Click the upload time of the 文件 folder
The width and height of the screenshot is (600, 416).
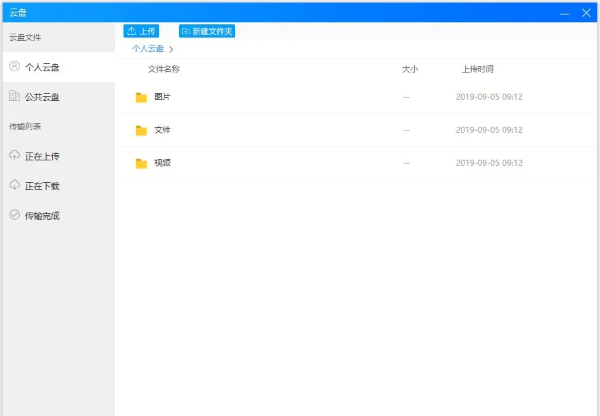pos(489,130)
